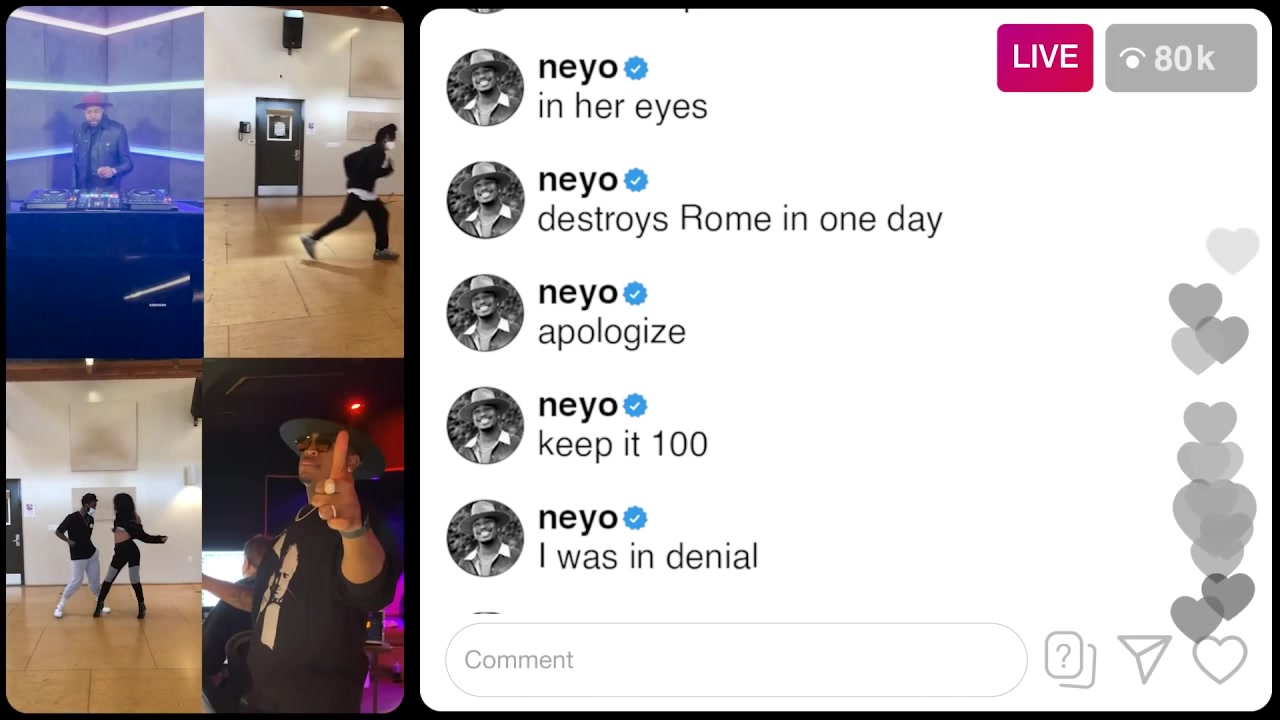
Task: Select the dancing couple video tile
Action: click(104, 536)
